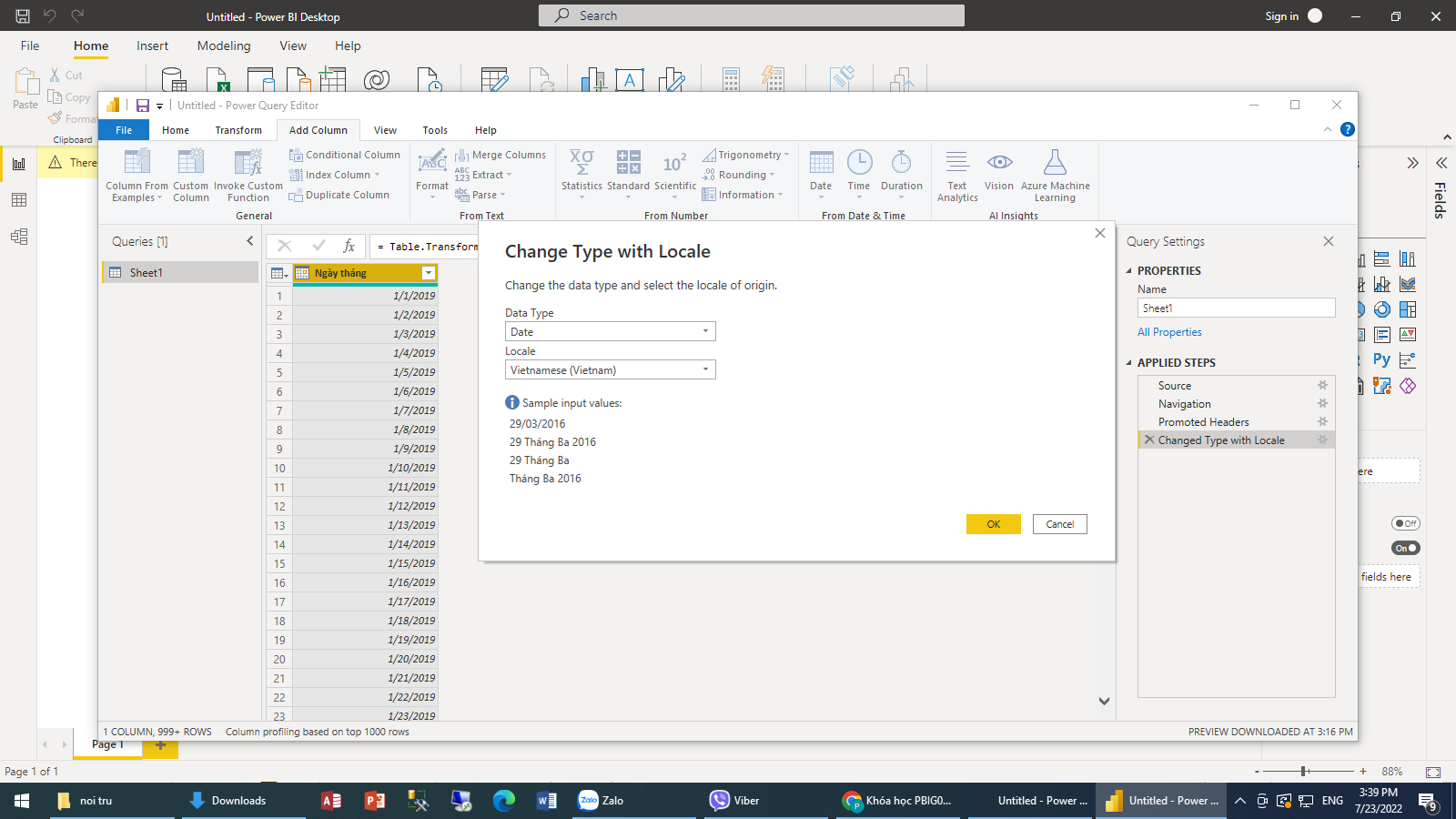
Task: Open Report view in Power BI sidebar
Action: [x=19, y=164]
